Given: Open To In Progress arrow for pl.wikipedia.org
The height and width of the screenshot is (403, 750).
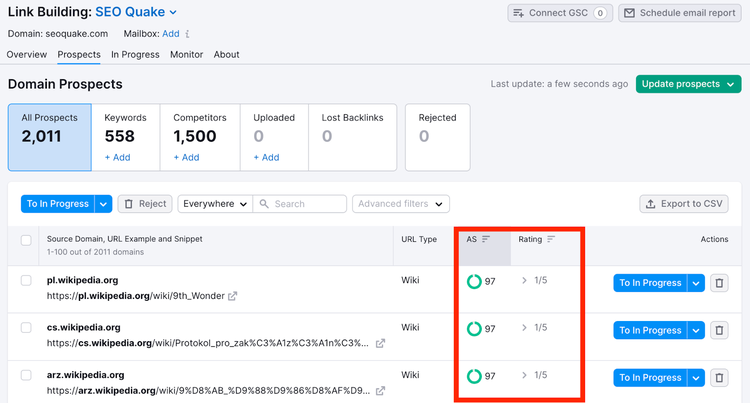Looking at the screenshot, I should [696, 283].
